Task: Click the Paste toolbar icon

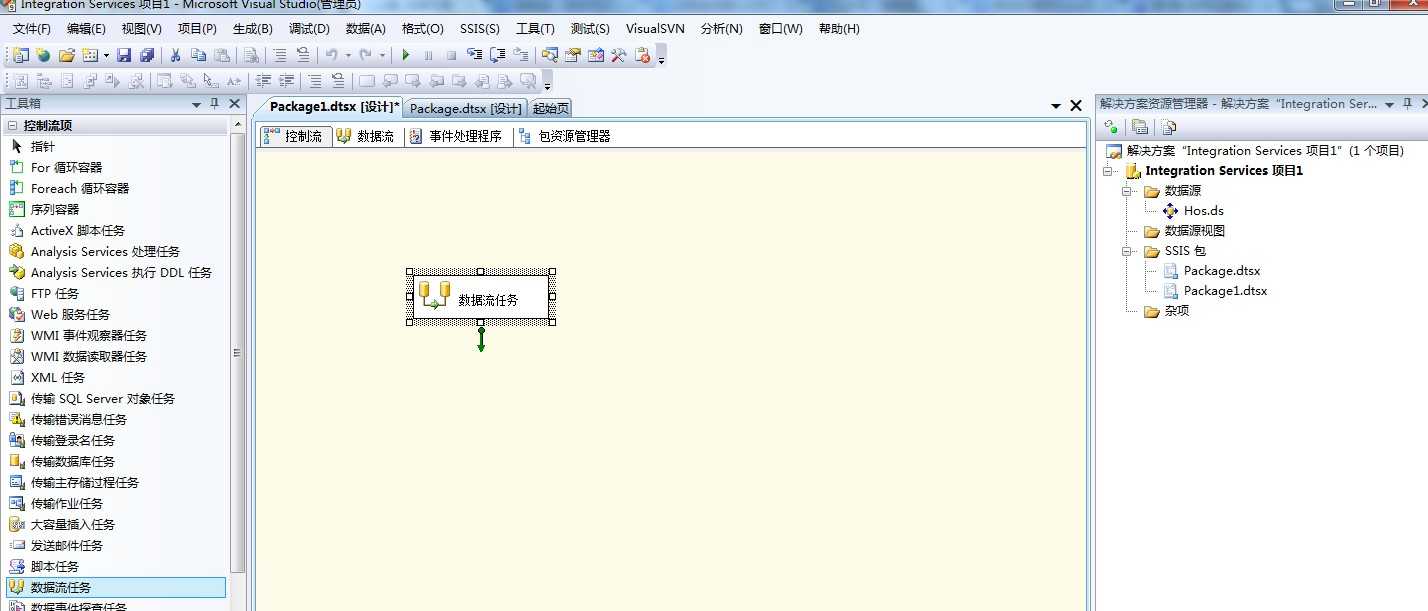Action: click(x=222, y=55)
